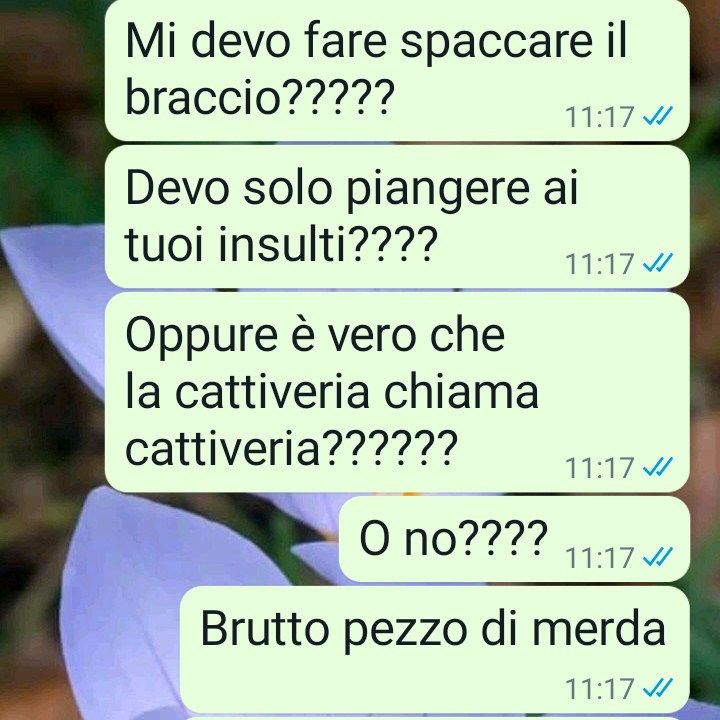This screenshot has height=720, width=720.
Task: Click 11:17 timestamp of 'insulti' message
Action: [x=600, y=264]
